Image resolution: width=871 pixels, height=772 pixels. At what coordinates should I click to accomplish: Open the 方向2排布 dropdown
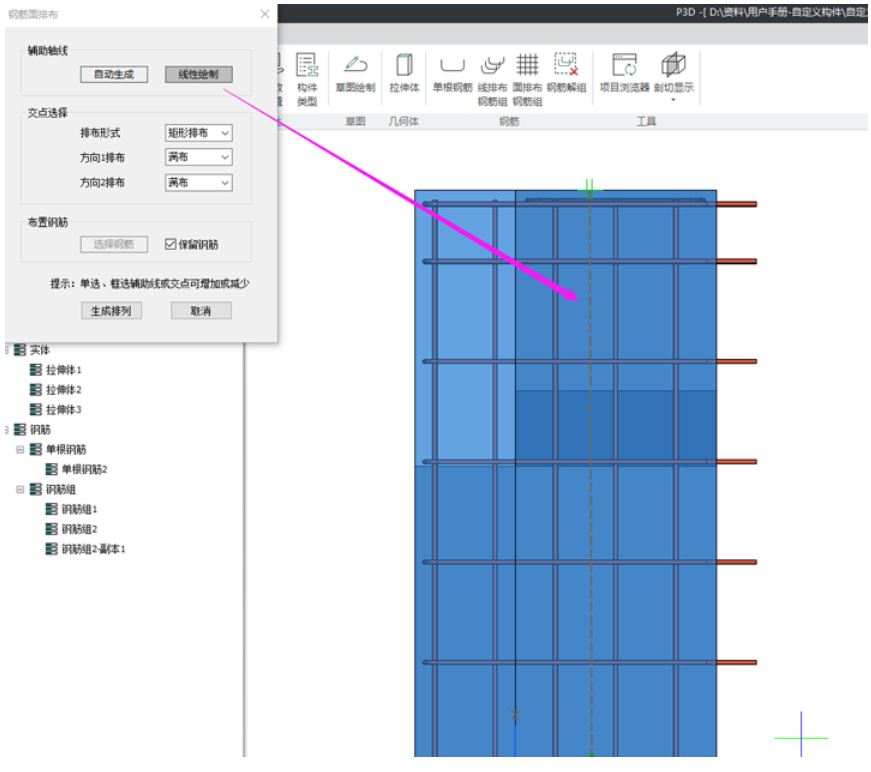coord(198,183)
